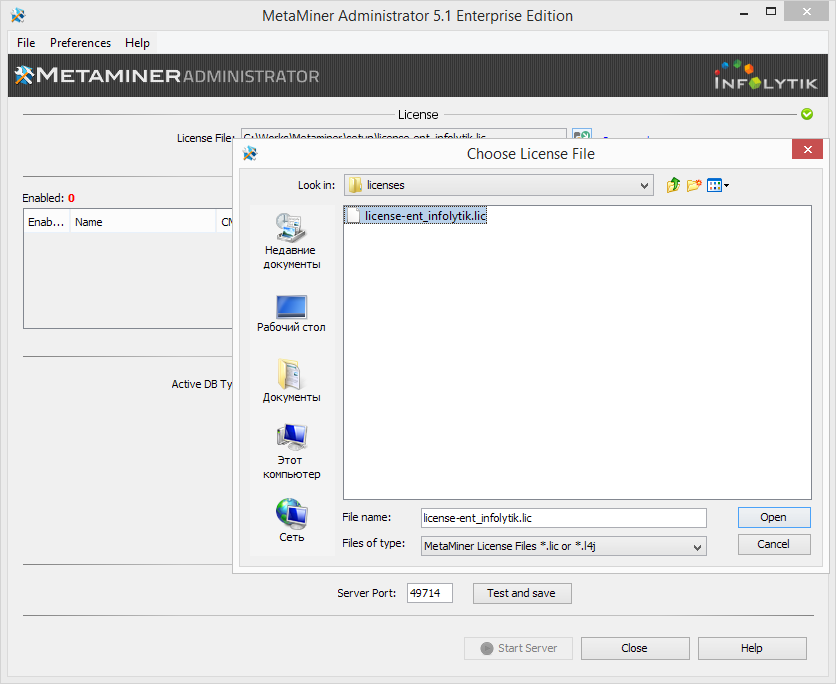This screenshot has height=684, width=836.
Task: Open the Help menu
Action: tap(137, 43)
